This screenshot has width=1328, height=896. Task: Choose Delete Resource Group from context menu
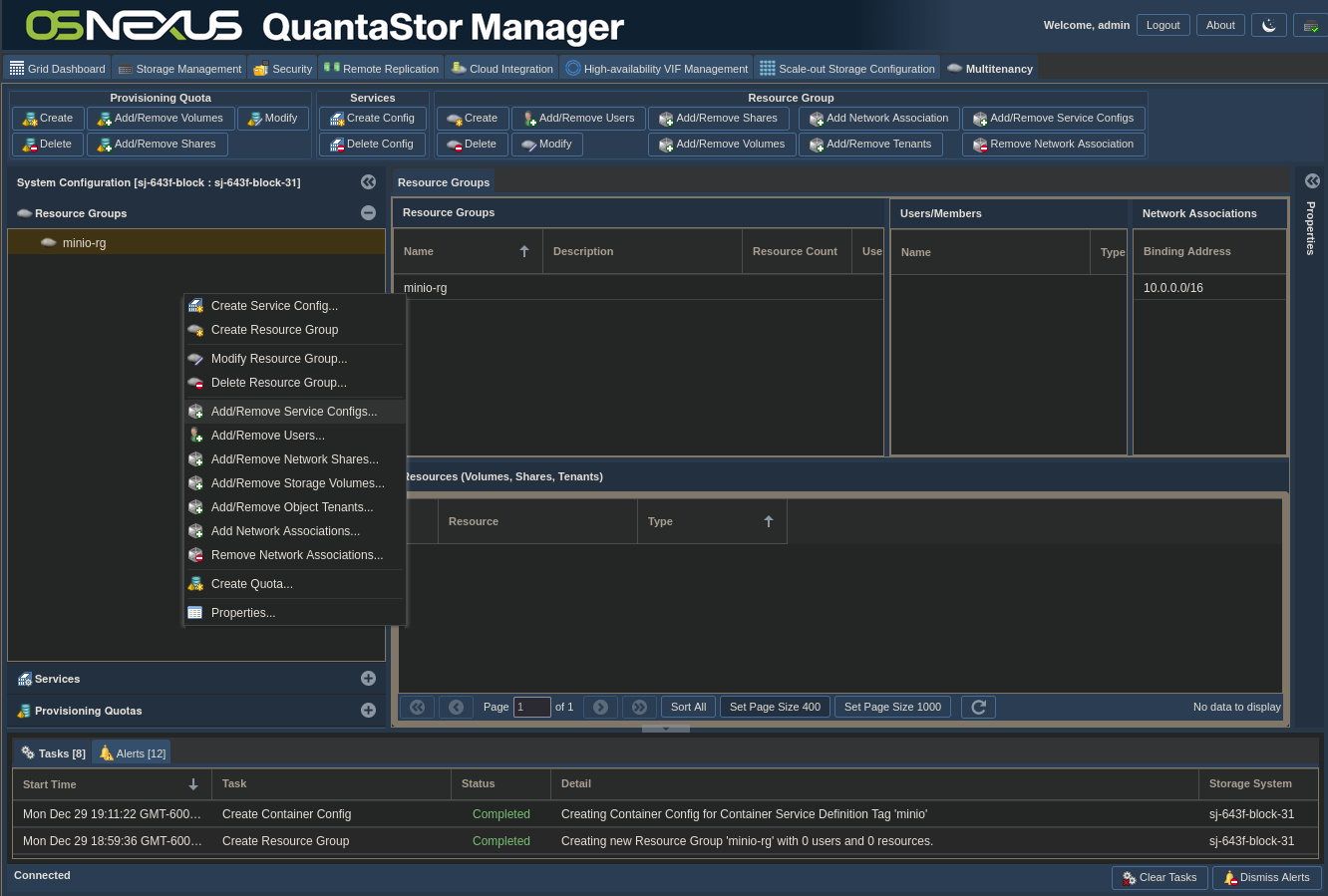pyautogui.click(x=278, y=383)
